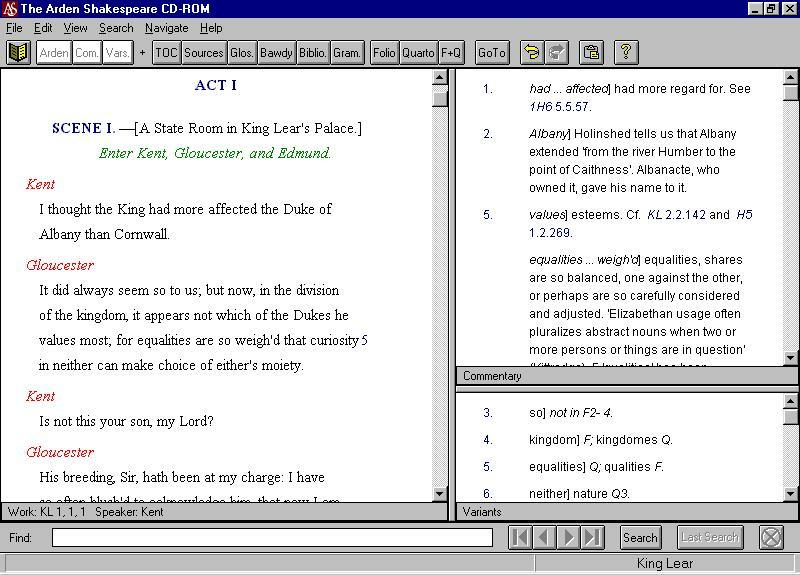
Task: Open the TOC table of contents
Action: 166,53
